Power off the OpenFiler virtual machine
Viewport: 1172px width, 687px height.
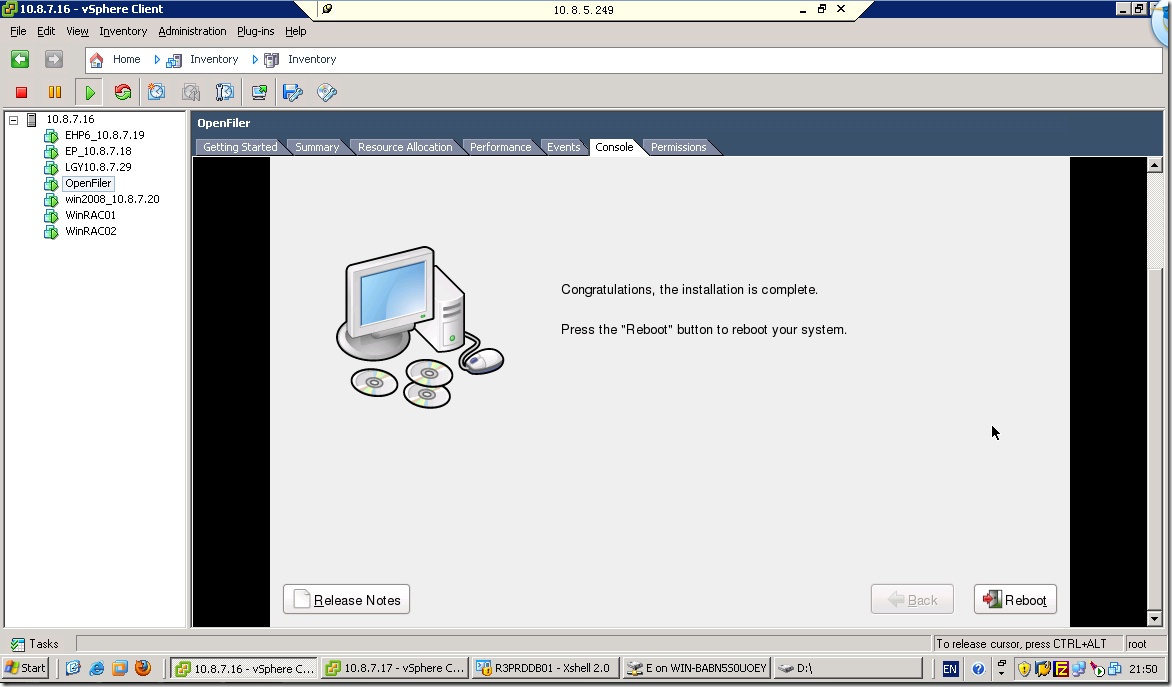[x=19, y=92]
